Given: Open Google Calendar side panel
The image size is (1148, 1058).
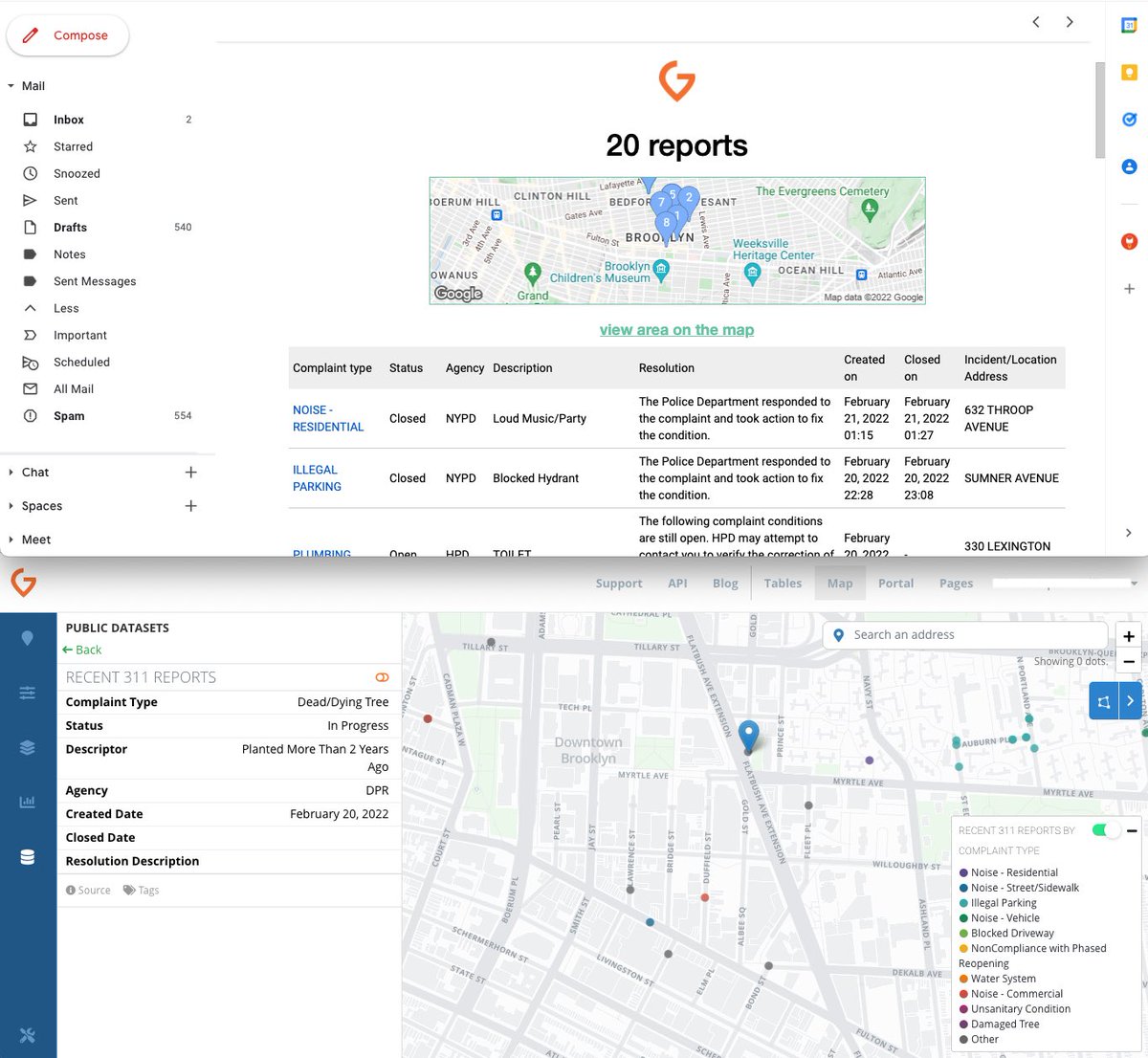Looking at the screenshot, I should (1129, 26).
